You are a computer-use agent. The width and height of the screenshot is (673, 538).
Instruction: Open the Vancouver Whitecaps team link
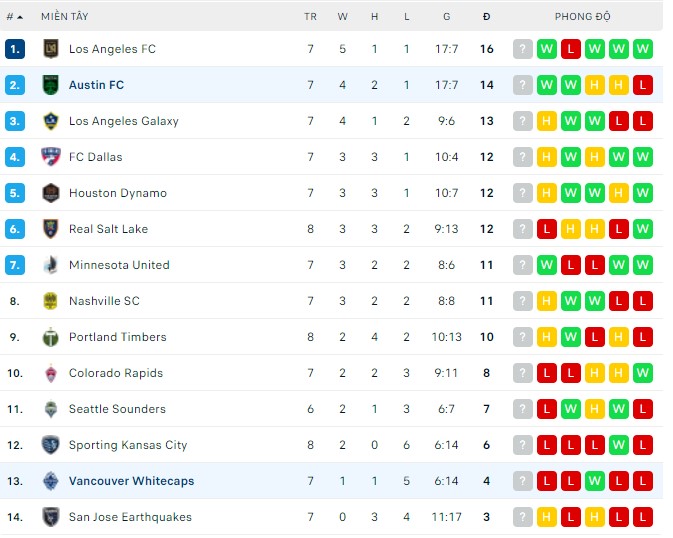[131, 481]
